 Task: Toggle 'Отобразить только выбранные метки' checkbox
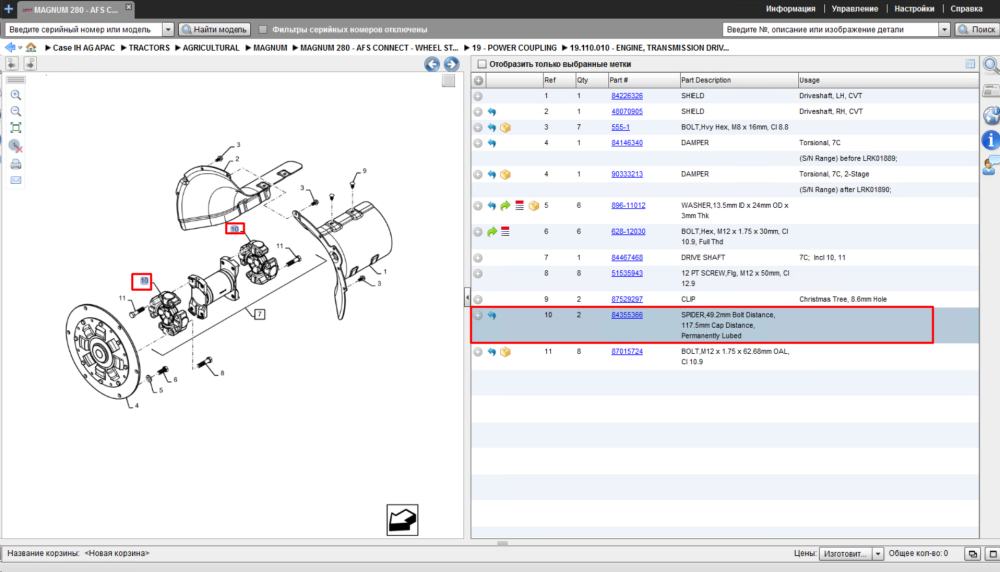click(482, 64)
